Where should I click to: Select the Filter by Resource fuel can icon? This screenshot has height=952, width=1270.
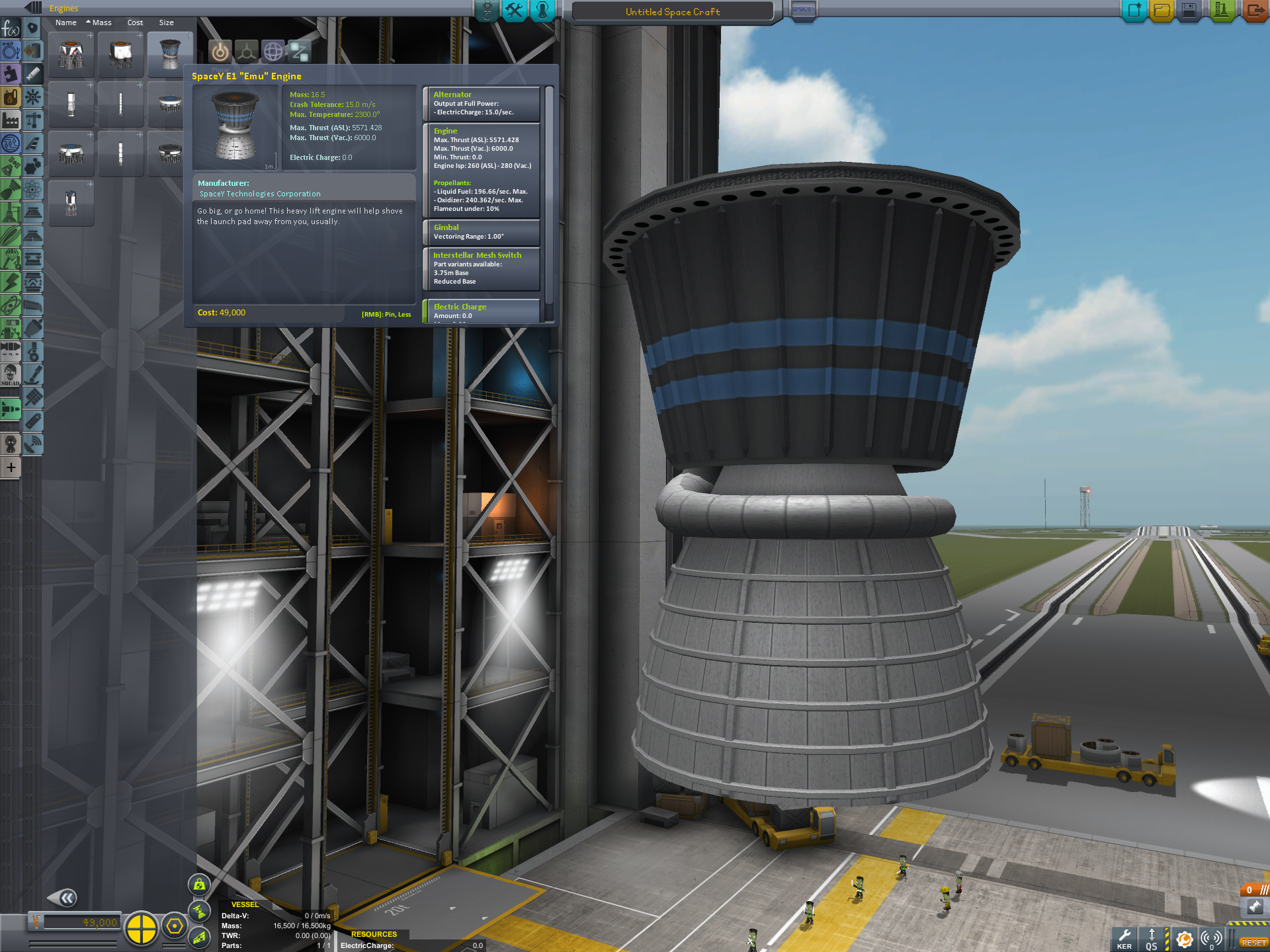(x=11, y=98)
